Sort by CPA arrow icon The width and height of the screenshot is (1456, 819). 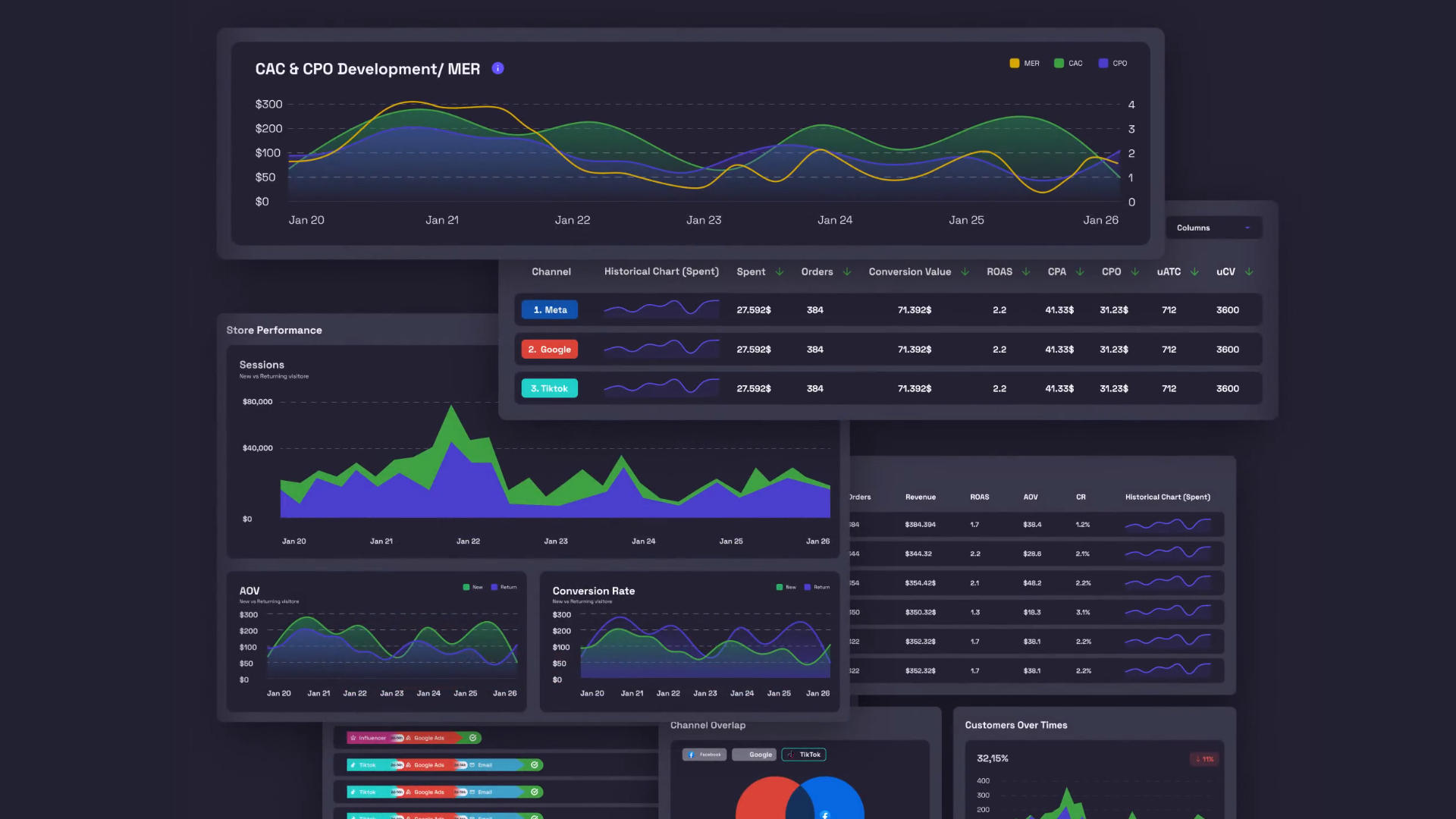1080,271
